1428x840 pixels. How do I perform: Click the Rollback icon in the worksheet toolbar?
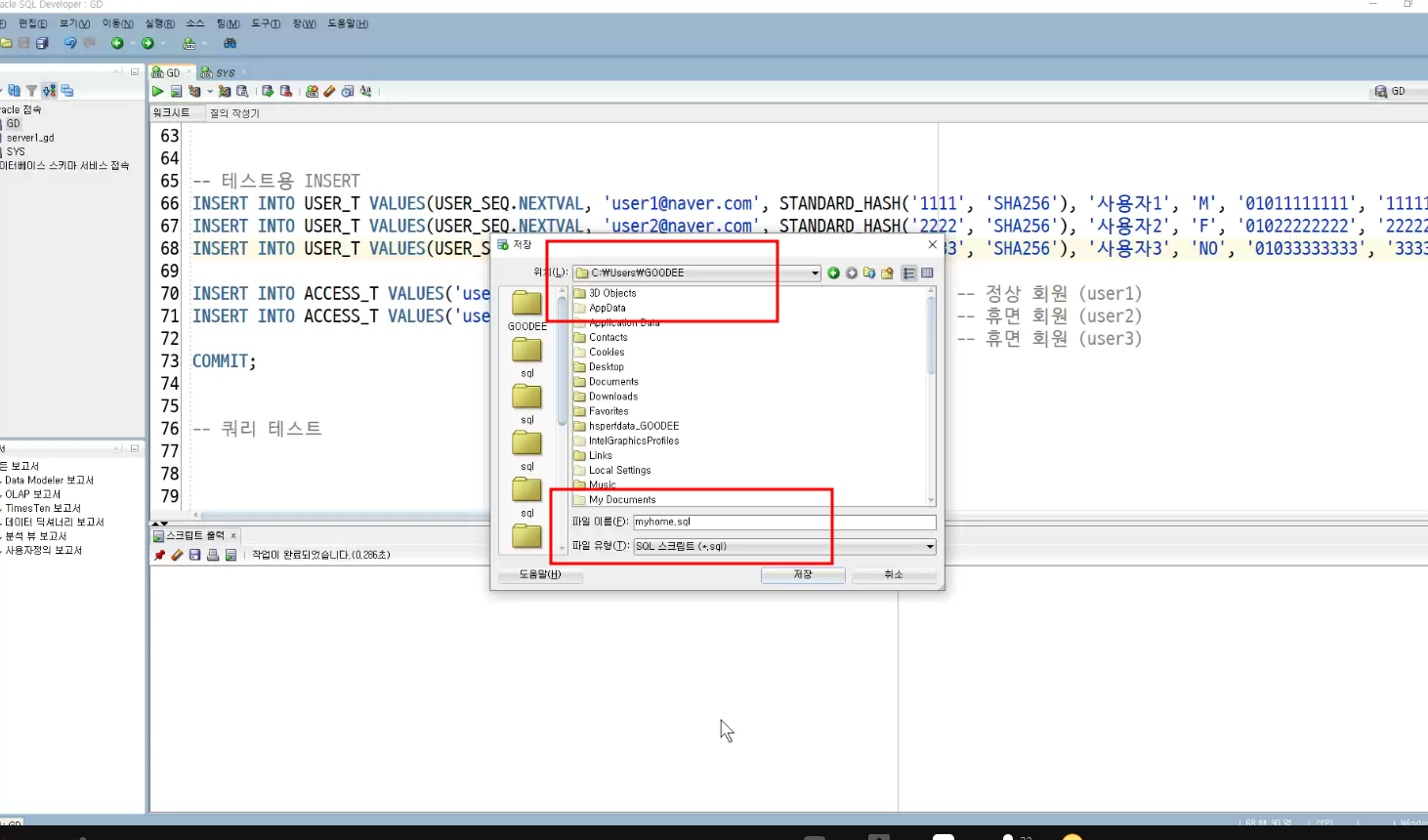pyautogui.click(x=286, y=91)
